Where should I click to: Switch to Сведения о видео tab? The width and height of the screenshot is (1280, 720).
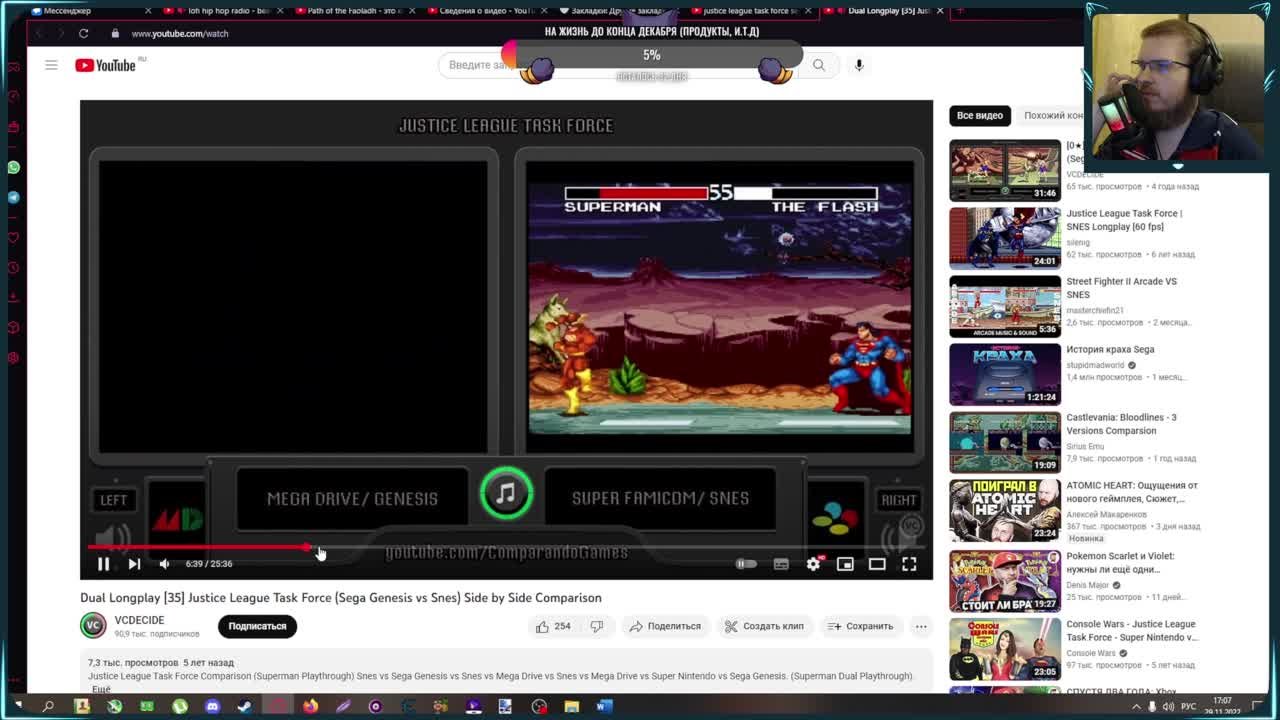tap(487, 11)
